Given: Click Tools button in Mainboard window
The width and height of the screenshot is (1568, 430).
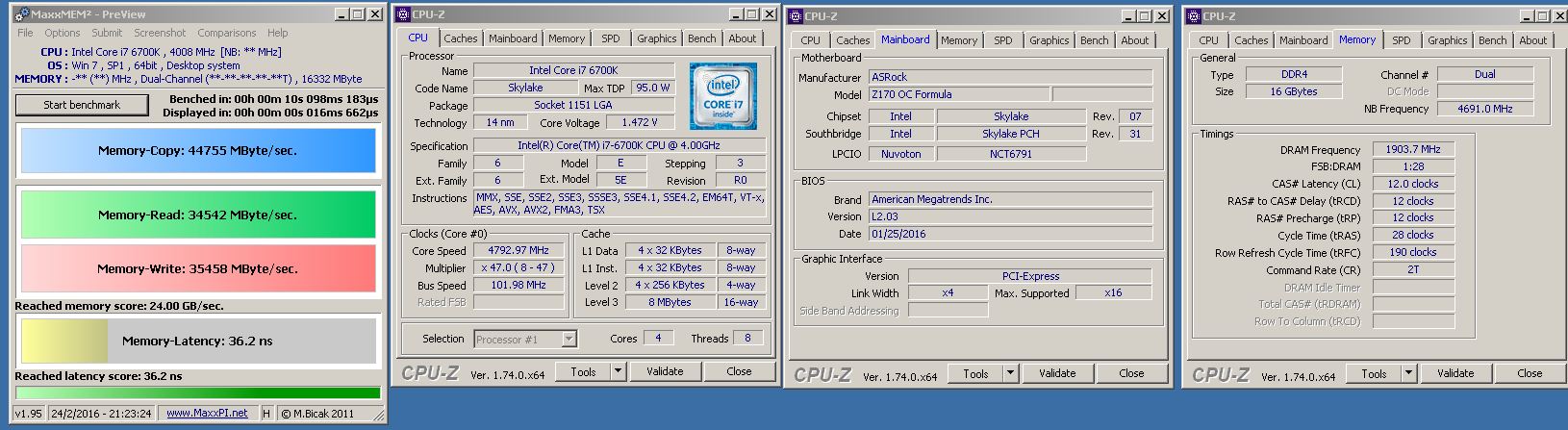Looking at the screenshot, I should (975, 373).
